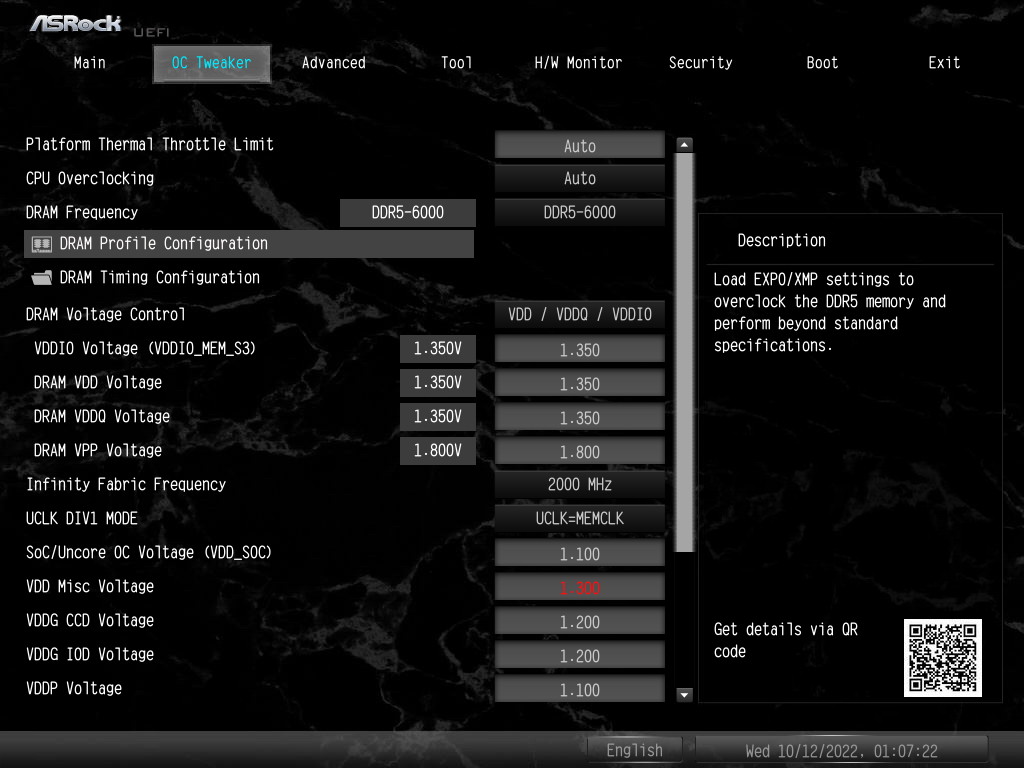This screenshot has height=768, width=1024.
Task: Click the Description panel heading
Action: [x=781, y=240]
